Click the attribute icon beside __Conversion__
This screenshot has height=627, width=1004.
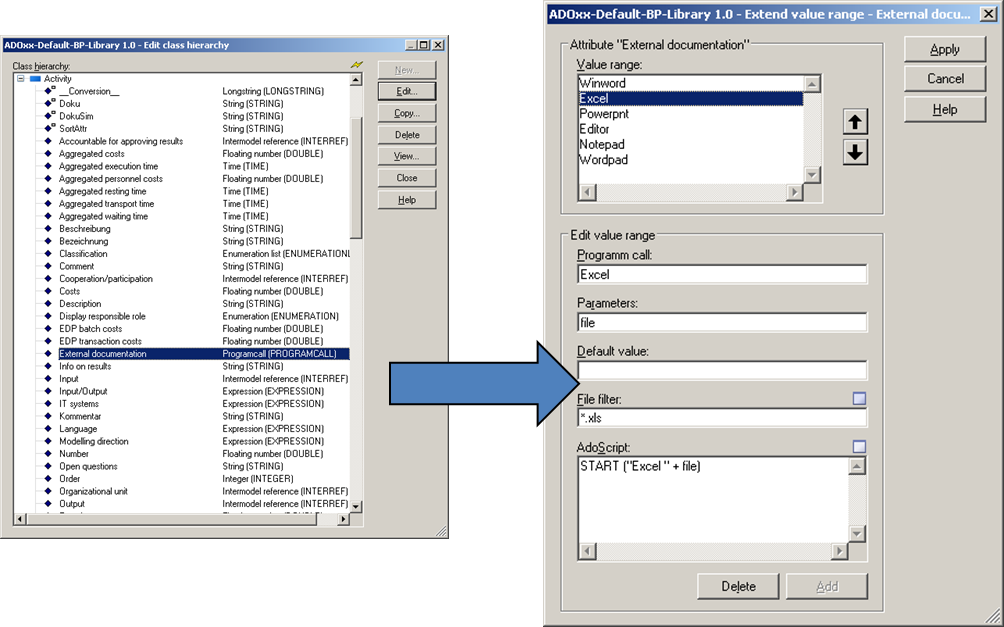(x=49, y=91)
